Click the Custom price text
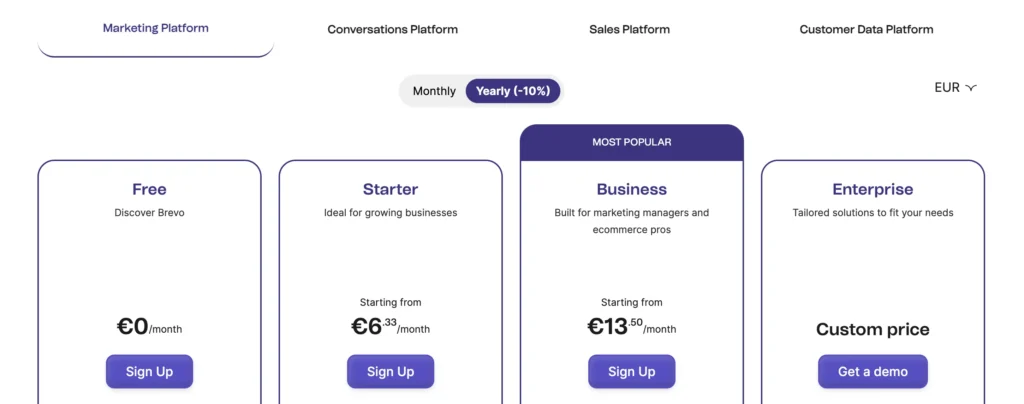 pyautogui.click(x=872, y=329)
